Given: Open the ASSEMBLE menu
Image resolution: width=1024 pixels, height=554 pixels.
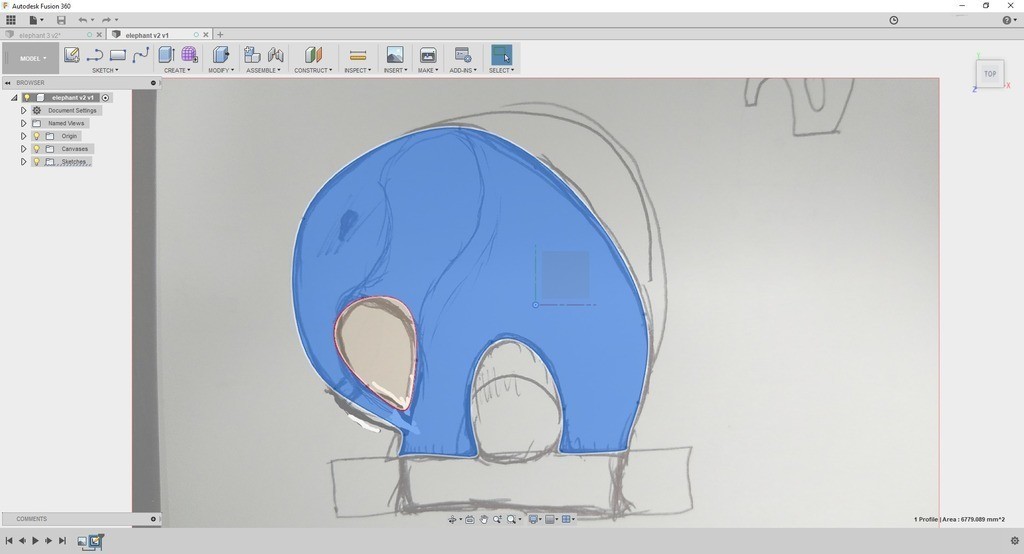Looking at the screenshot, I should click(x=263, y=70).
